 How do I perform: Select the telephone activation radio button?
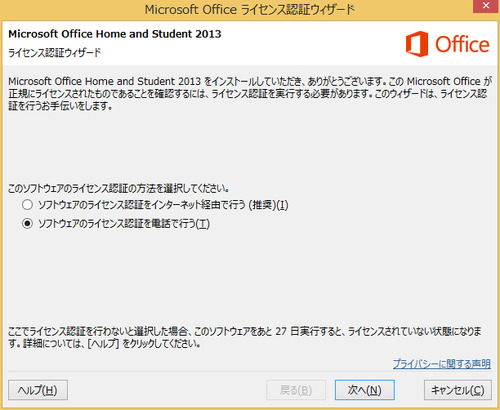click(27, 223)
